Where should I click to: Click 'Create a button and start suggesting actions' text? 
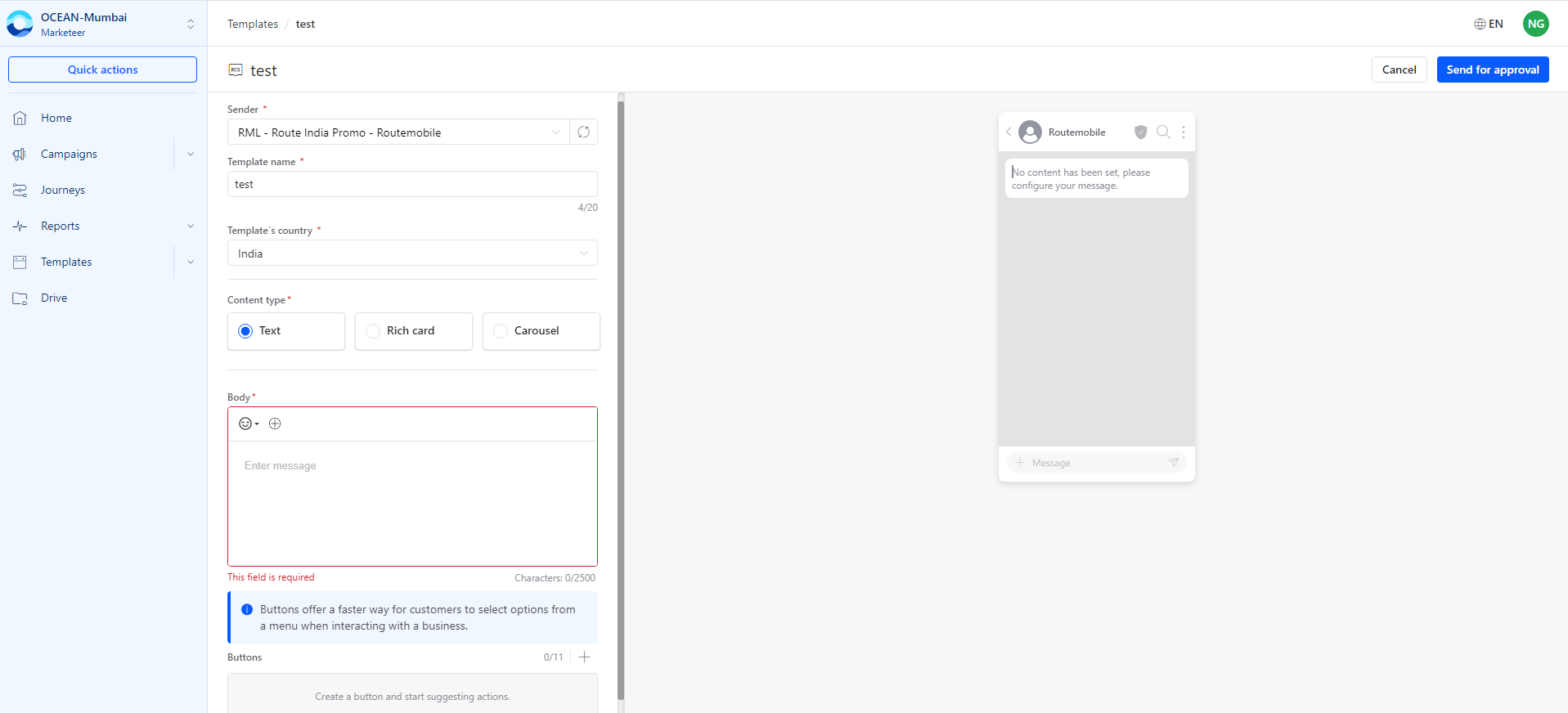412,697
